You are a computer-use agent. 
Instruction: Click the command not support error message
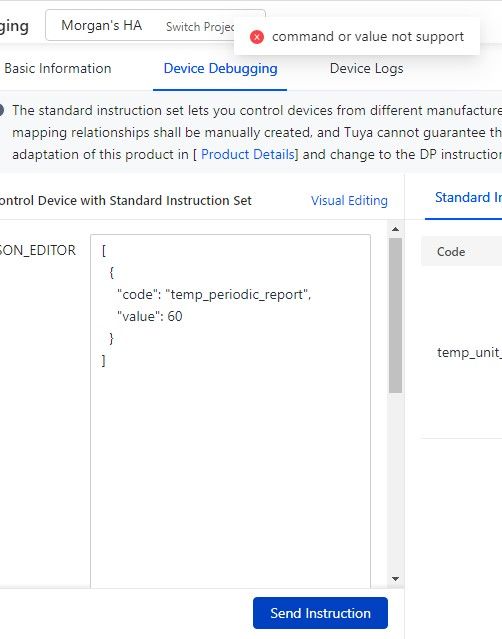(368, 37)
